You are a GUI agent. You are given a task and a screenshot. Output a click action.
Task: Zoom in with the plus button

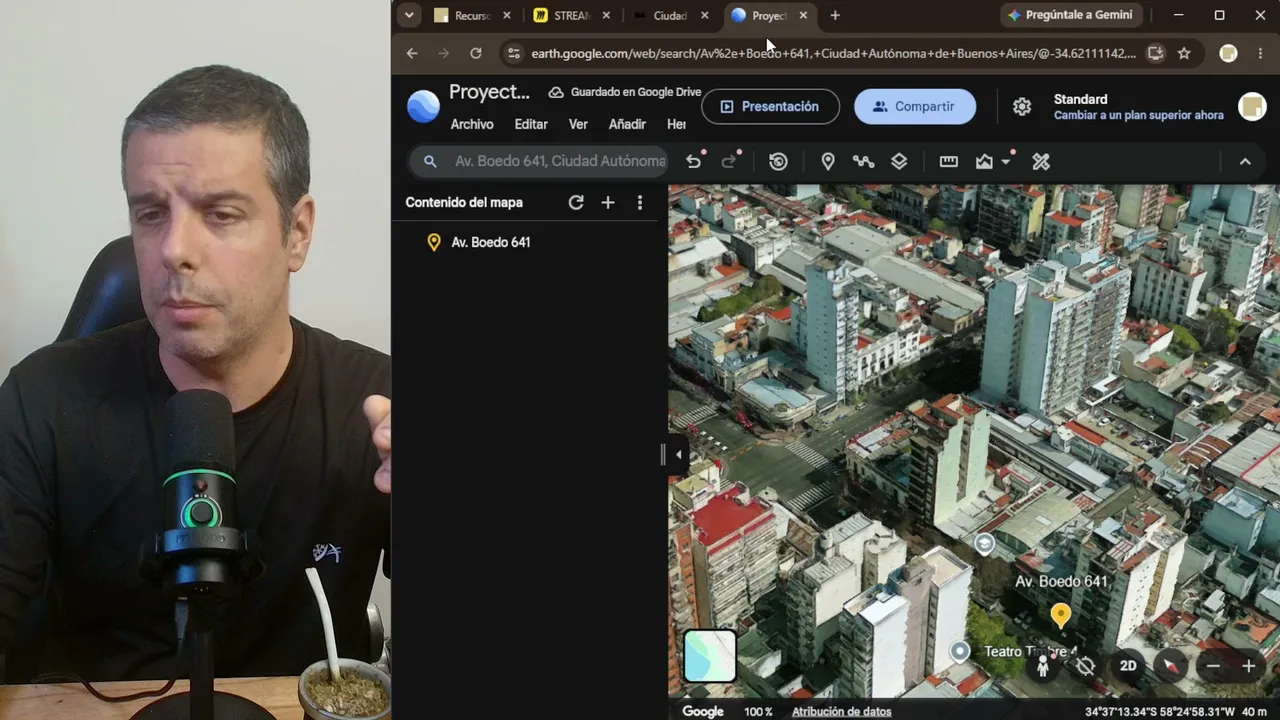[1248, 666]
